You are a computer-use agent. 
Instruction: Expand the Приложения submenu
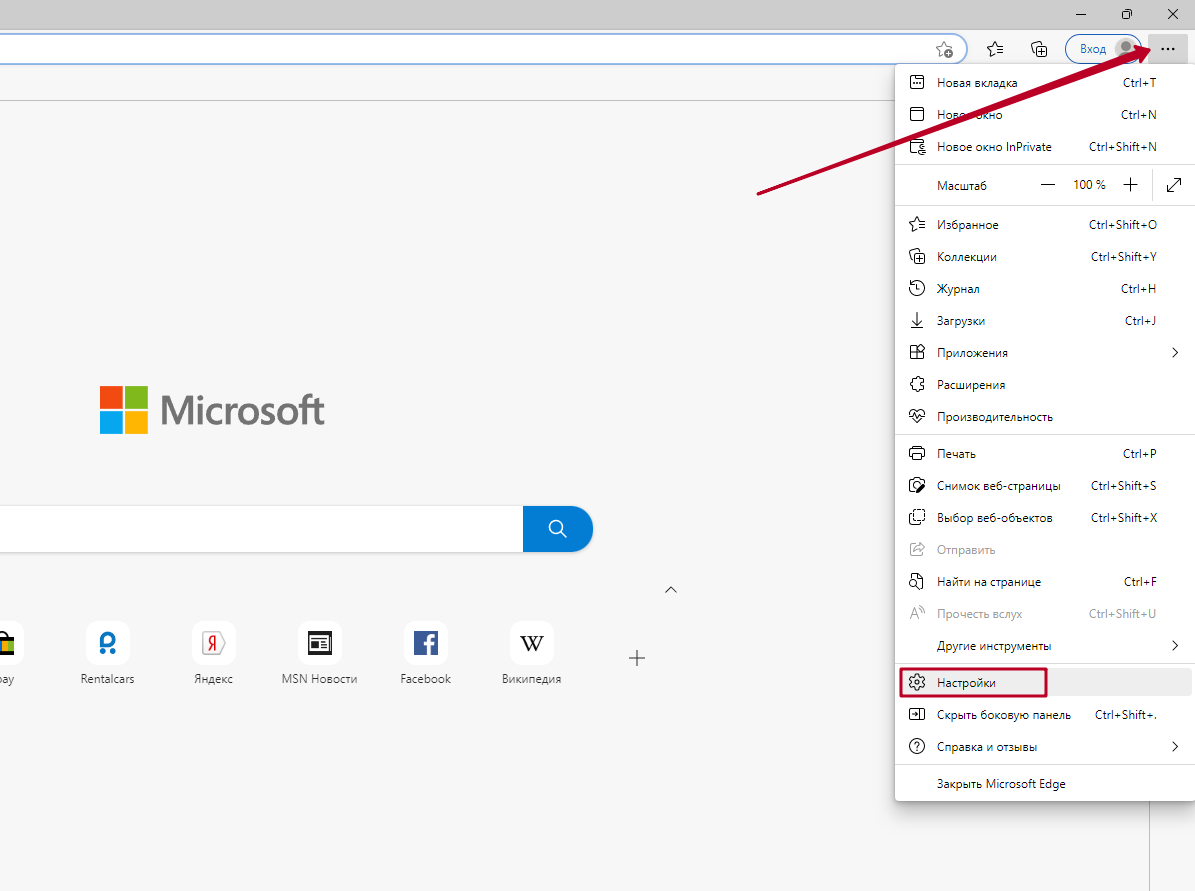(x=1044, y=353)
